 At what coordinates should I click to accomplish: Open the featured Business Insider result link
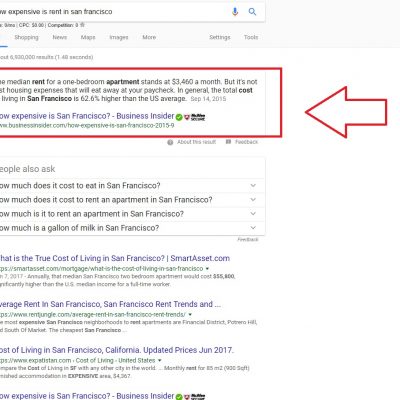pyautogui.click(x=87, y=116)
